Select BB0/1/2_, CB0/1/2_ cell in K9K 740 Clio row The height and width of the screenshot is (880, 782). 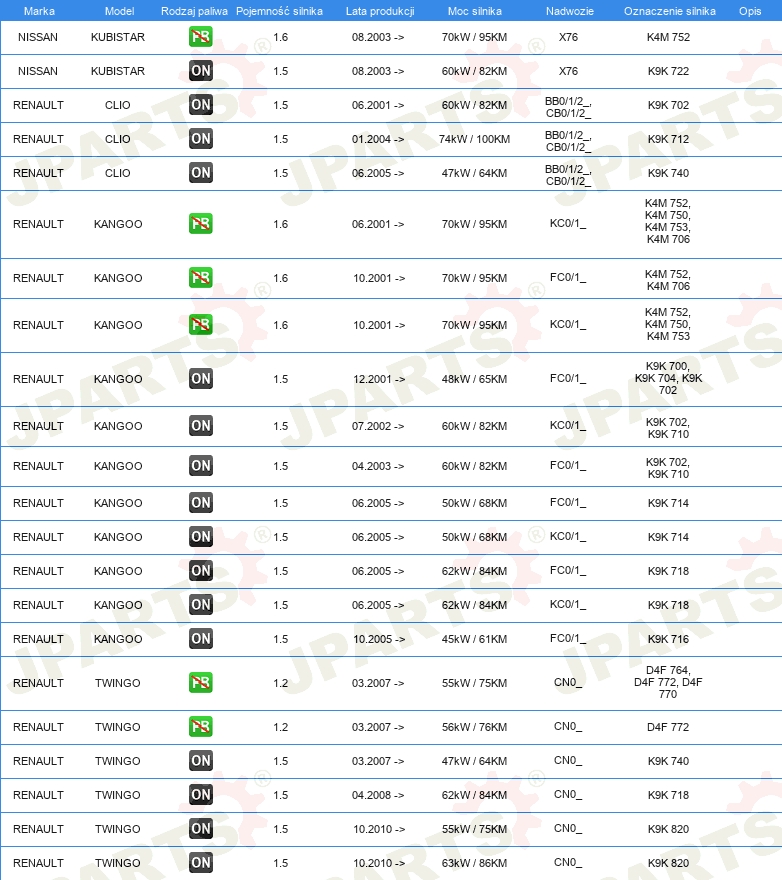click(568, 175)
